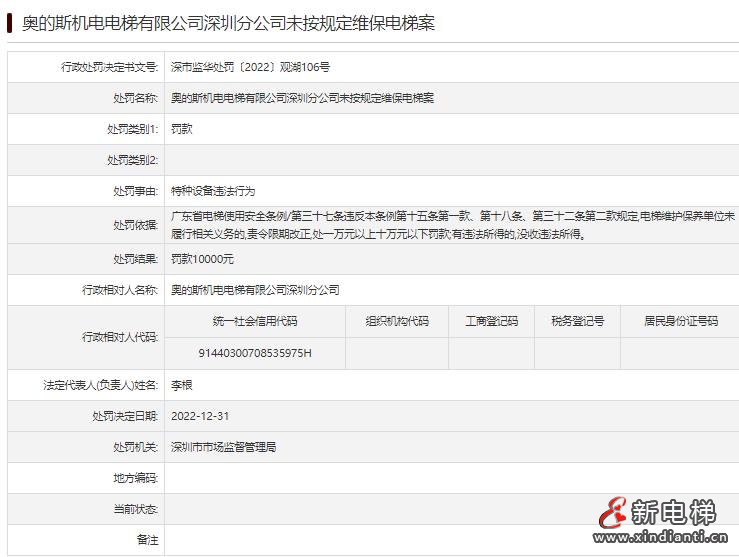Click the decision date 2022-12-31

(x=200, y=416)
